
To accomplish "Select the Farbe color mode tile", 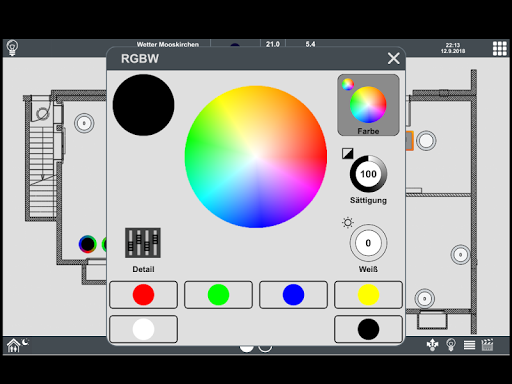I will tap(368, 105).
